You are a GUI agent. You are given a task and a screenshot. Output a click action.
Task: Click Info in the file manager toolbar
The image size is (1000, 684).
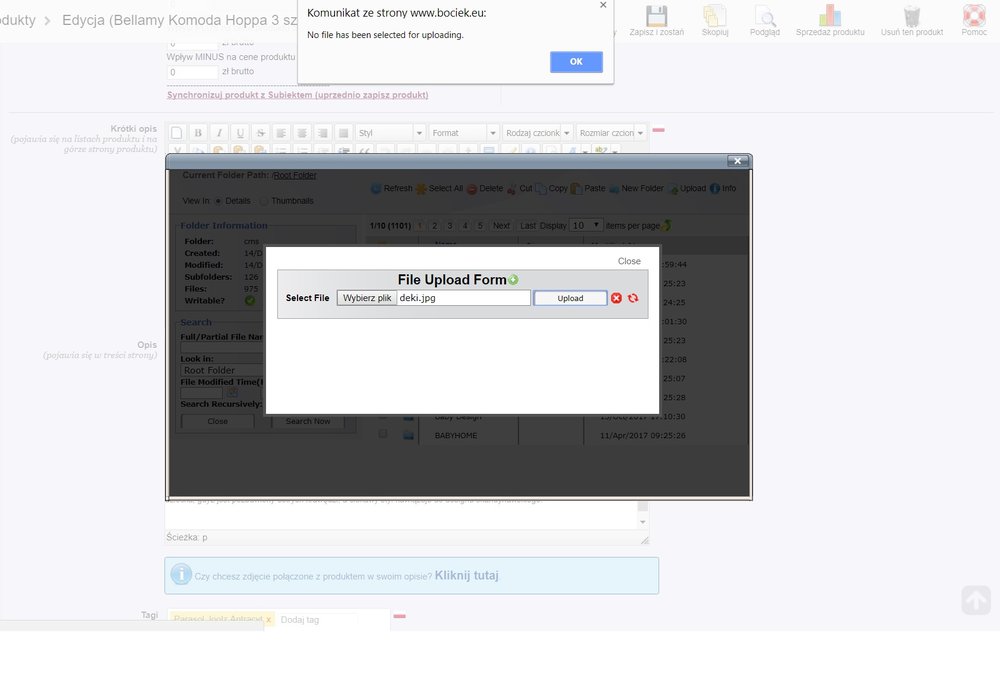(x=723, y=189)
